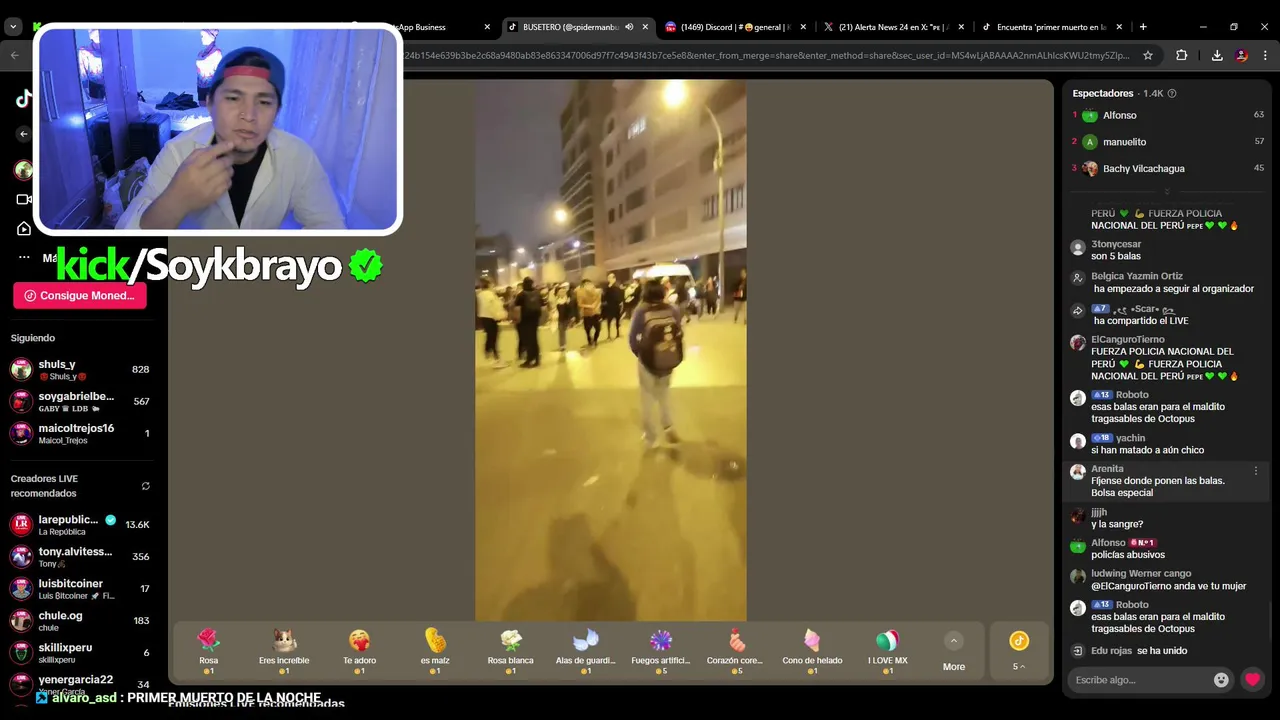Send the Corazón core... gift
This screenshot has height=720, width=1280.
[735, 651]
